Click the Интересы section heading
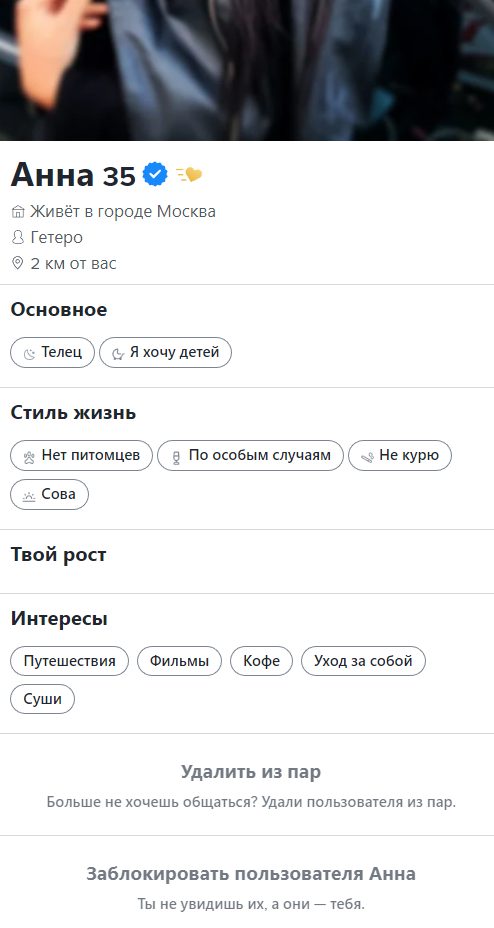 coord(59,619)
